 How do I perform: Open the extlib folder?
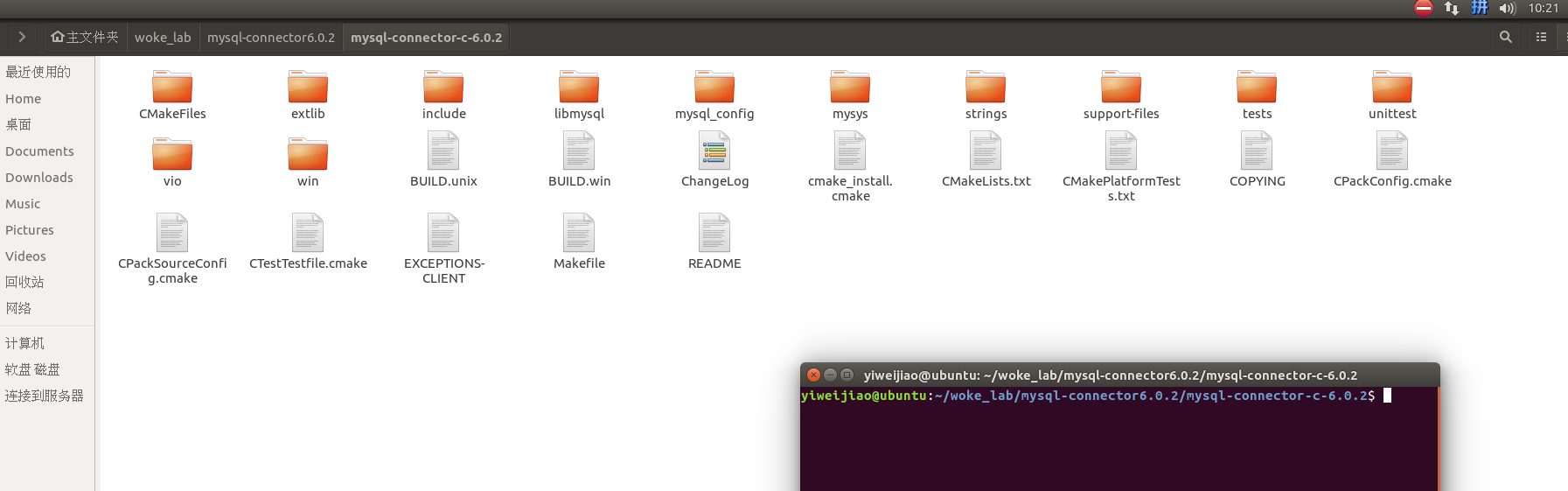308,87
